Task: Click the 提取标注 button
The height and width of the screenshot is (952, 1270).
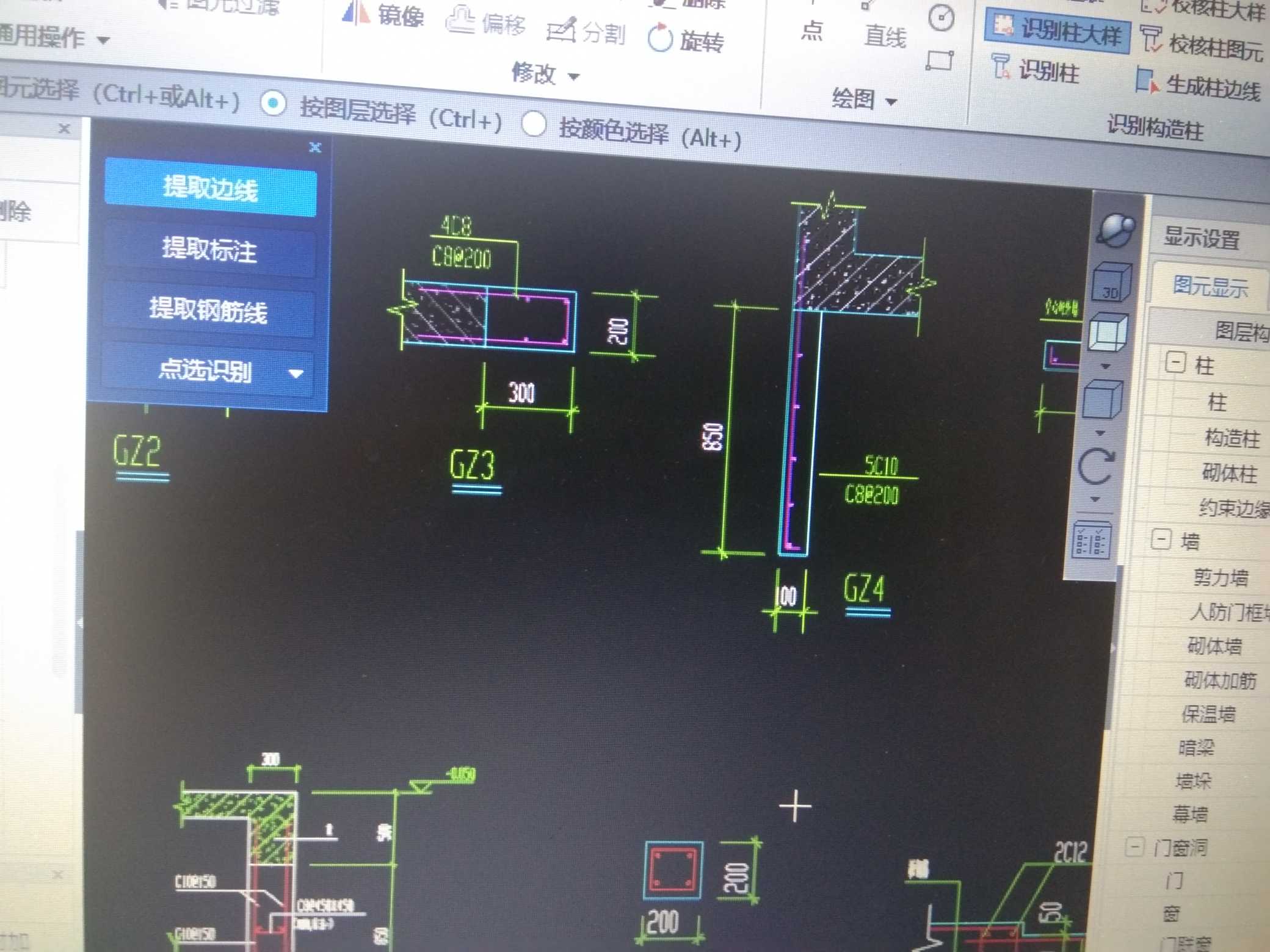Action: click(x=209, y=250)
